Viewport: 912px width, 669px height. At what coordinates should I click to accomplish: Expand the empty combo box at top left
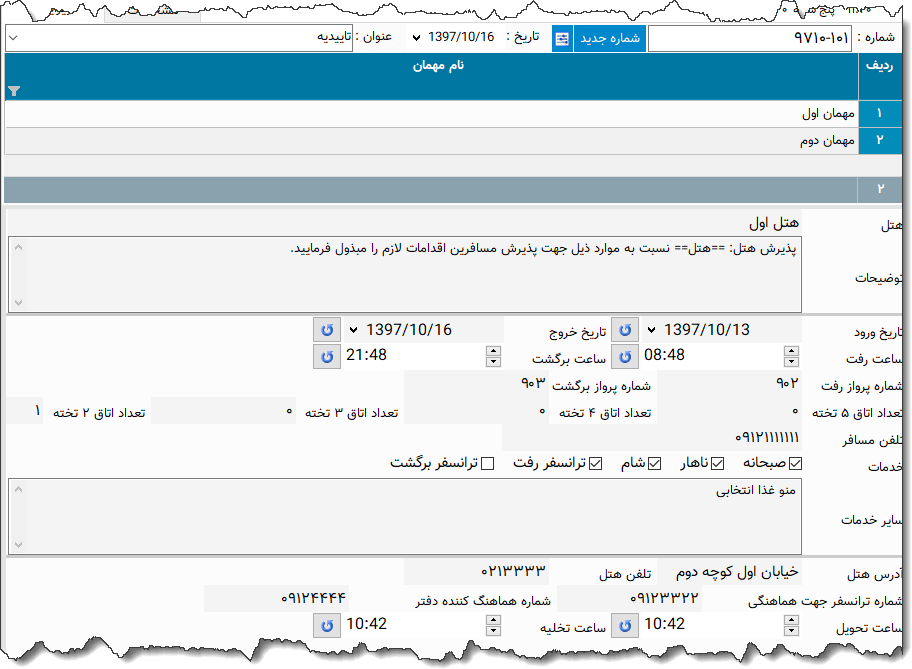(12, 38)
